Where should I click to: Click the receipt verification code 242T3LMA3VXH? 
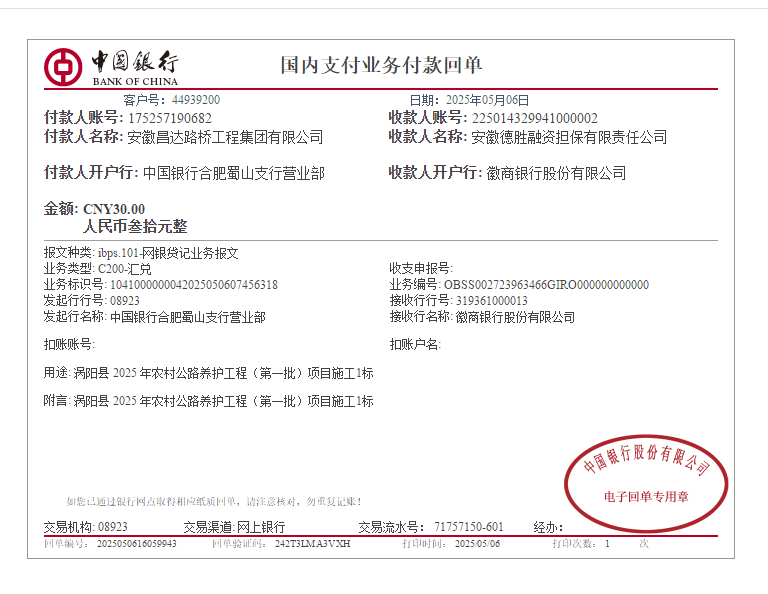tap(312, 544)
